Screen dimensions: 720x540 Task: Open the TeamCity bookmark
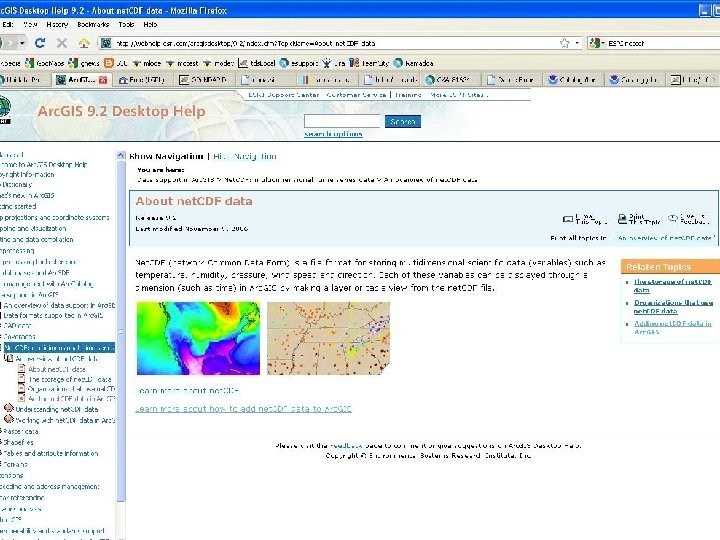tap(369, 63)
